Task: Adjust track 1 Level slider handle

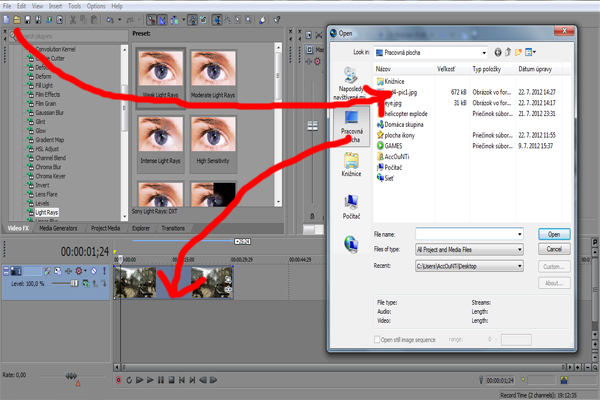Action: (74, 283)
